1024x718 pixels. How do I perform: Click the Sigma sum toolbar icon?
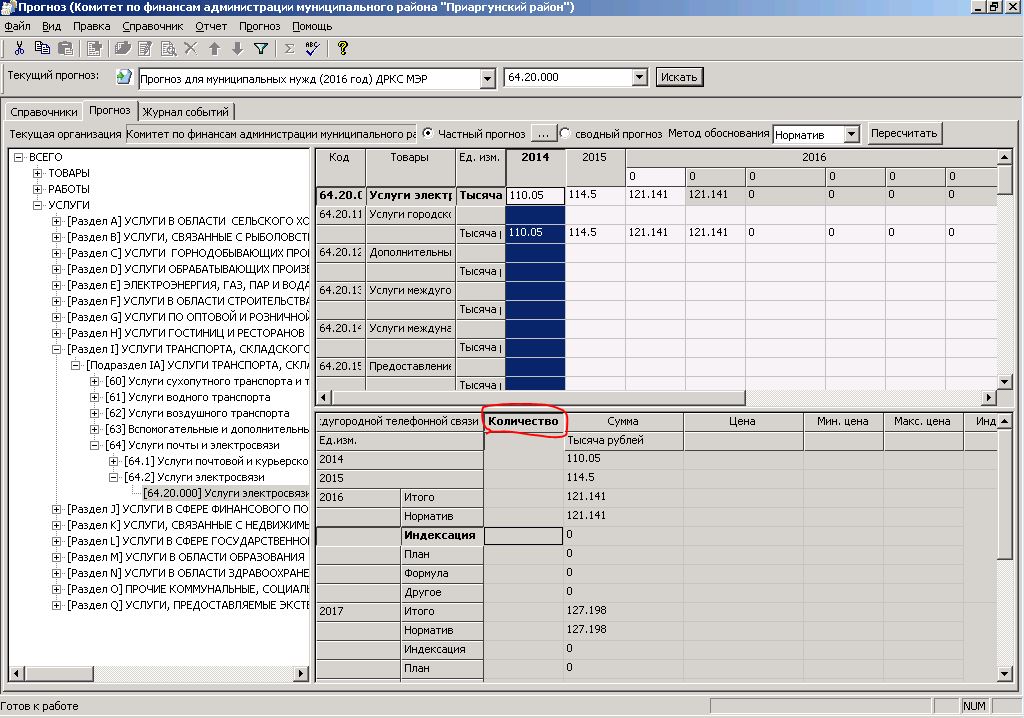[290, 48]
